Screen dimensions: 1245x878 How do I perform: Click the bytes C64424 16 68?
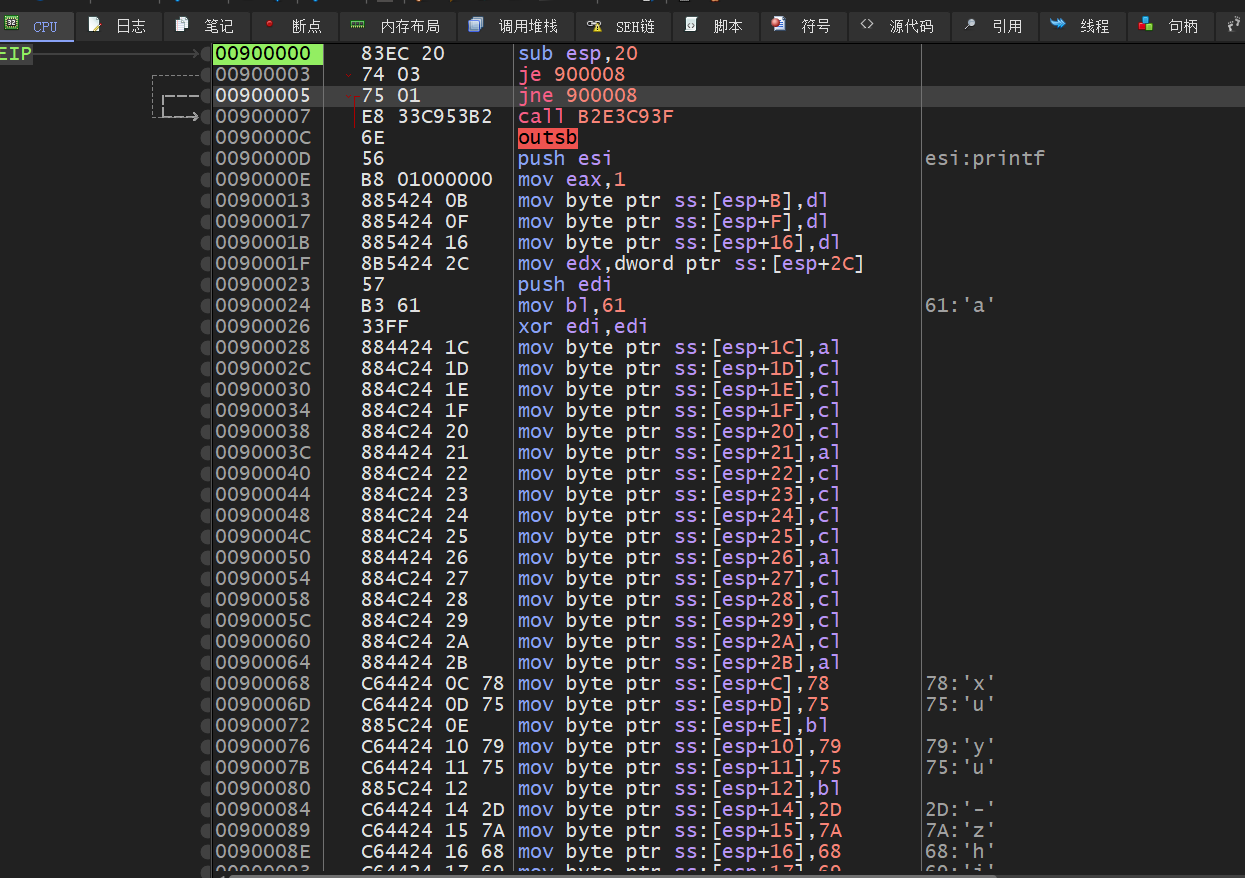[433, 851]
